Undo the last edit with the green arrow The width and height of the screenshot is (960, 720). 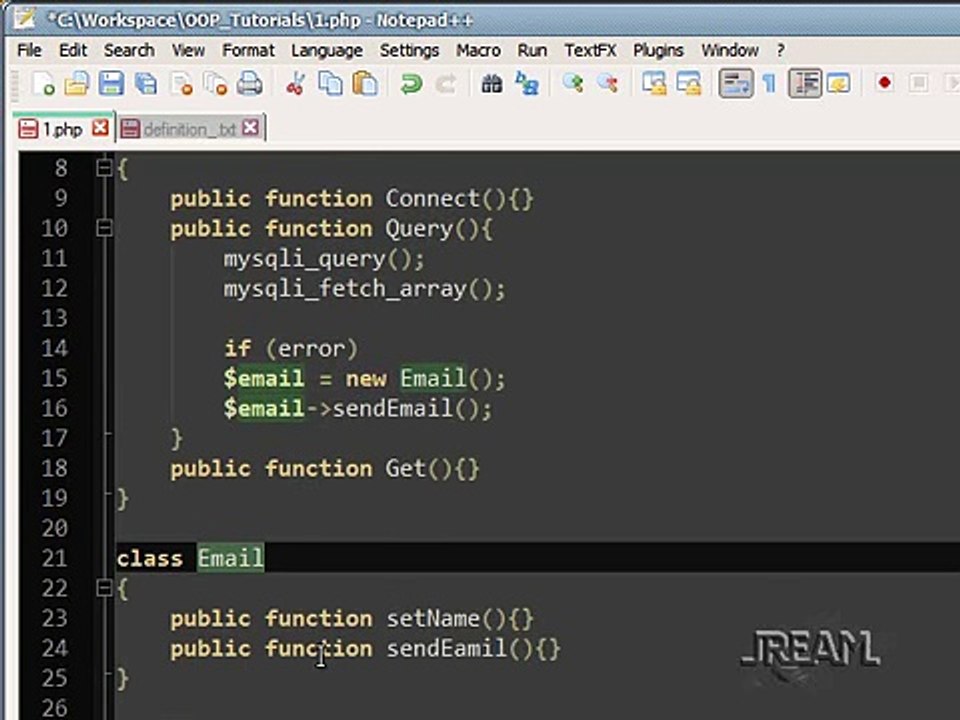tap(411, 83)
